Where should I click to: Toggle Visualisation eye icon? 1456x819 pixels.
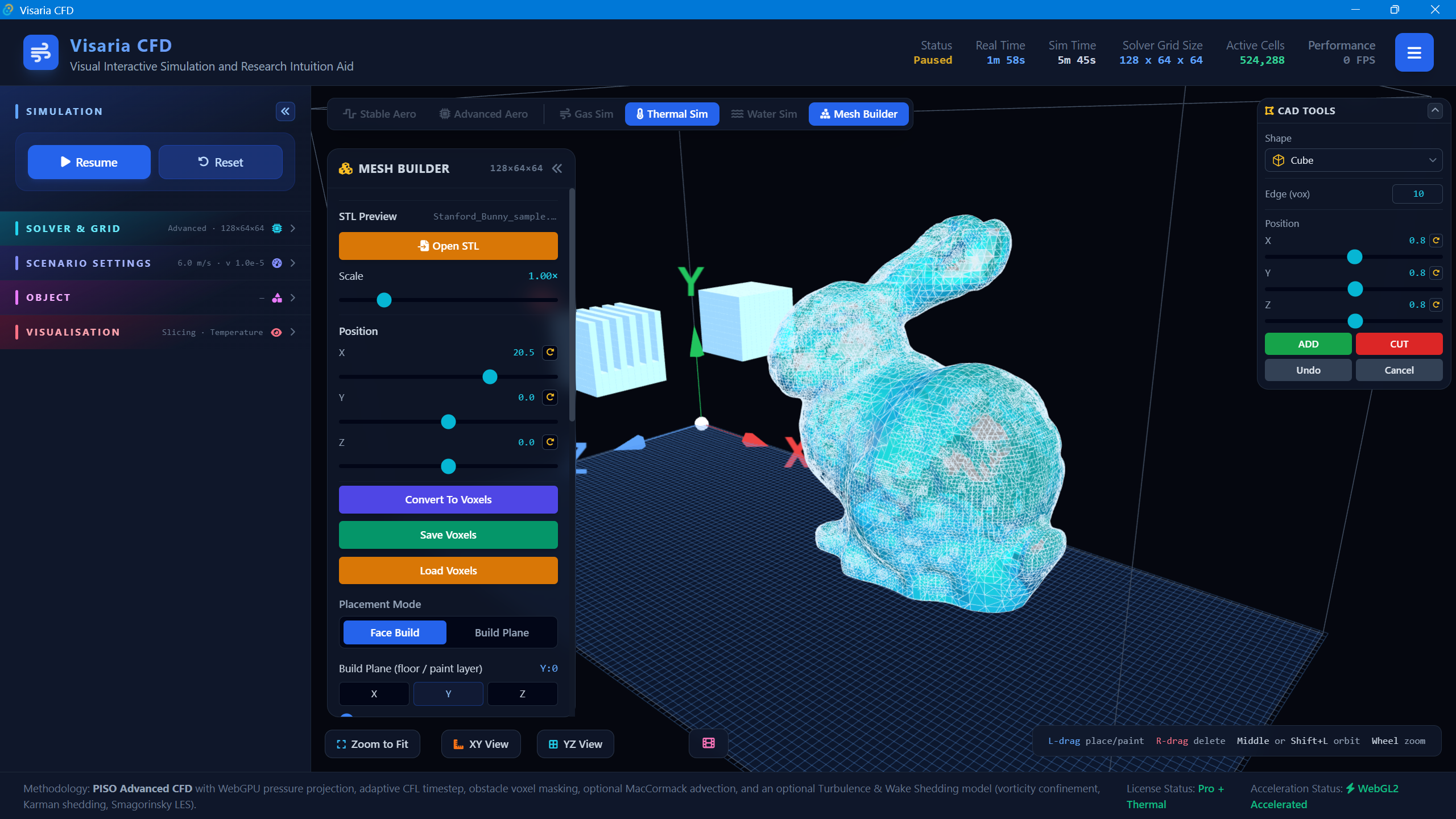(x=277, y=332)
